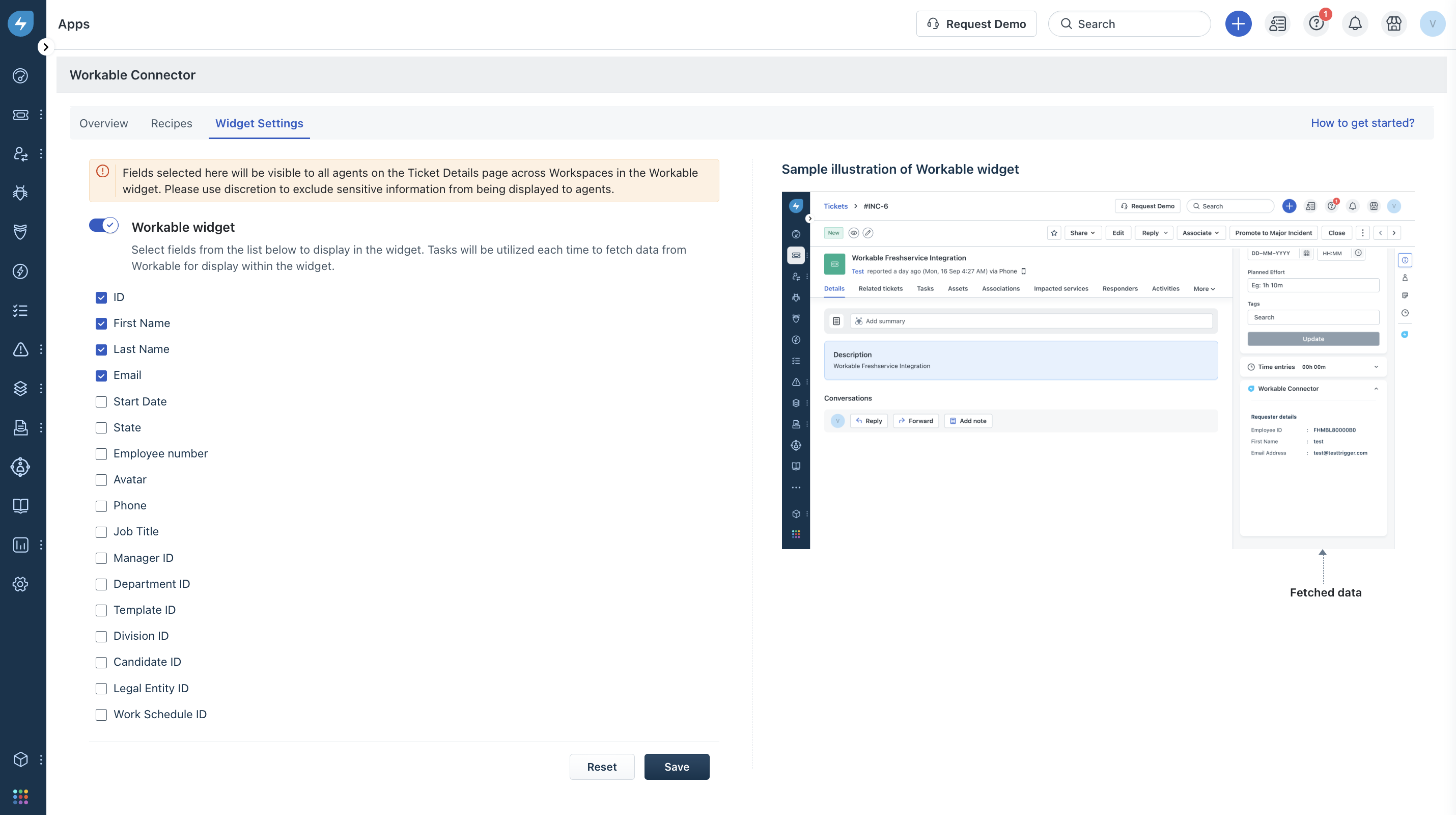Open options dots beside Tickets sidebar icon

click(x=41, y=115)
